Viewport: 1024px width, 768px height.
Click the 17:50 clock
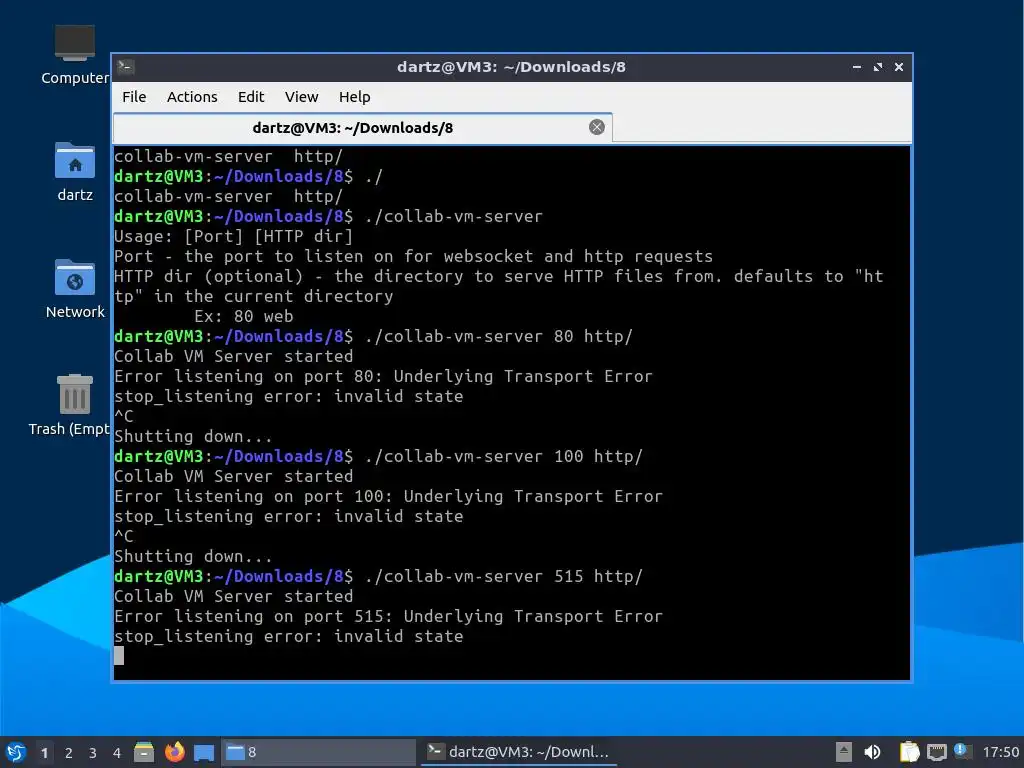(1000, 752)
